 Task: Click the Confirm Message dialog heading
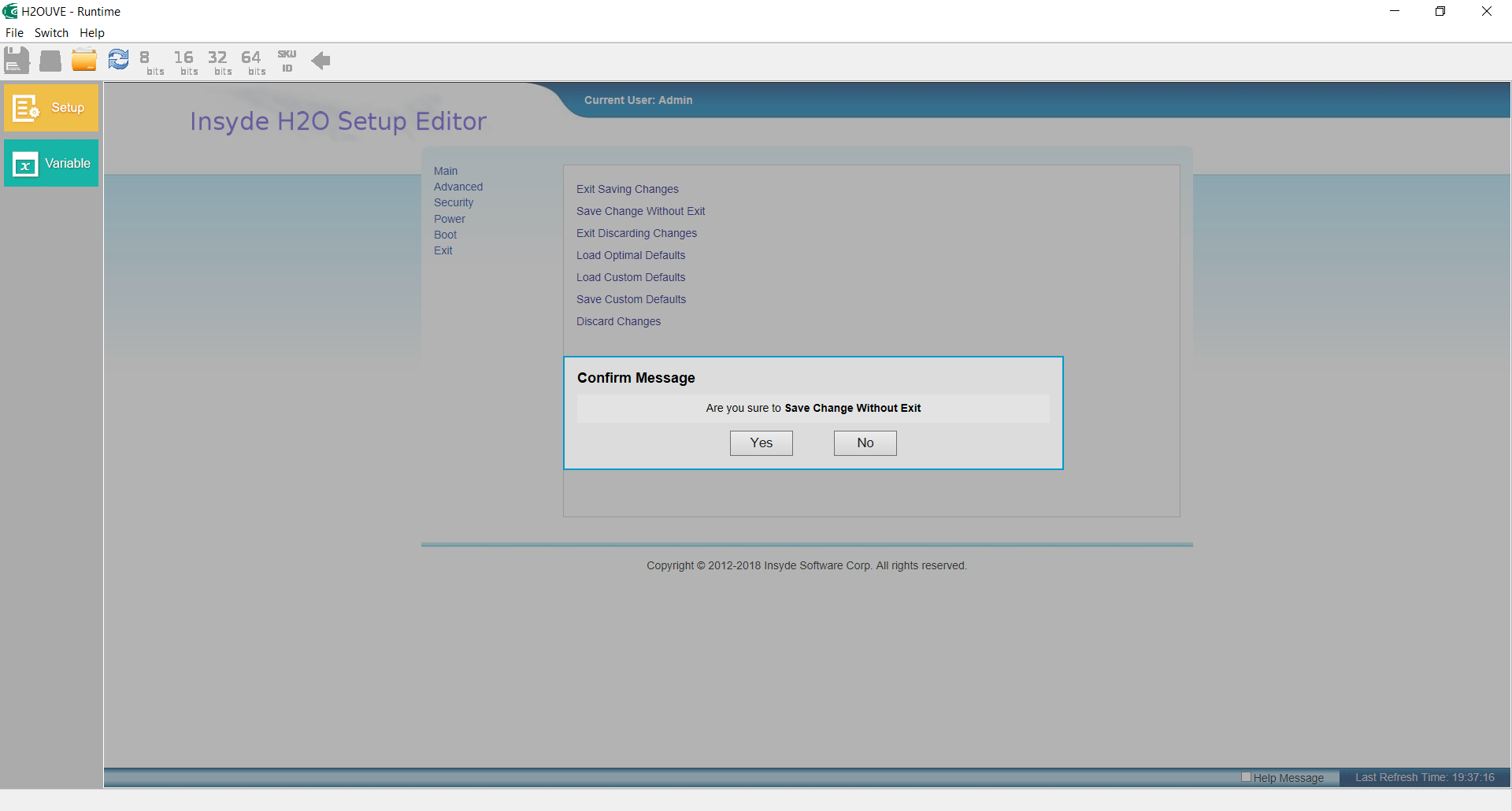click(x=636, y=378)
